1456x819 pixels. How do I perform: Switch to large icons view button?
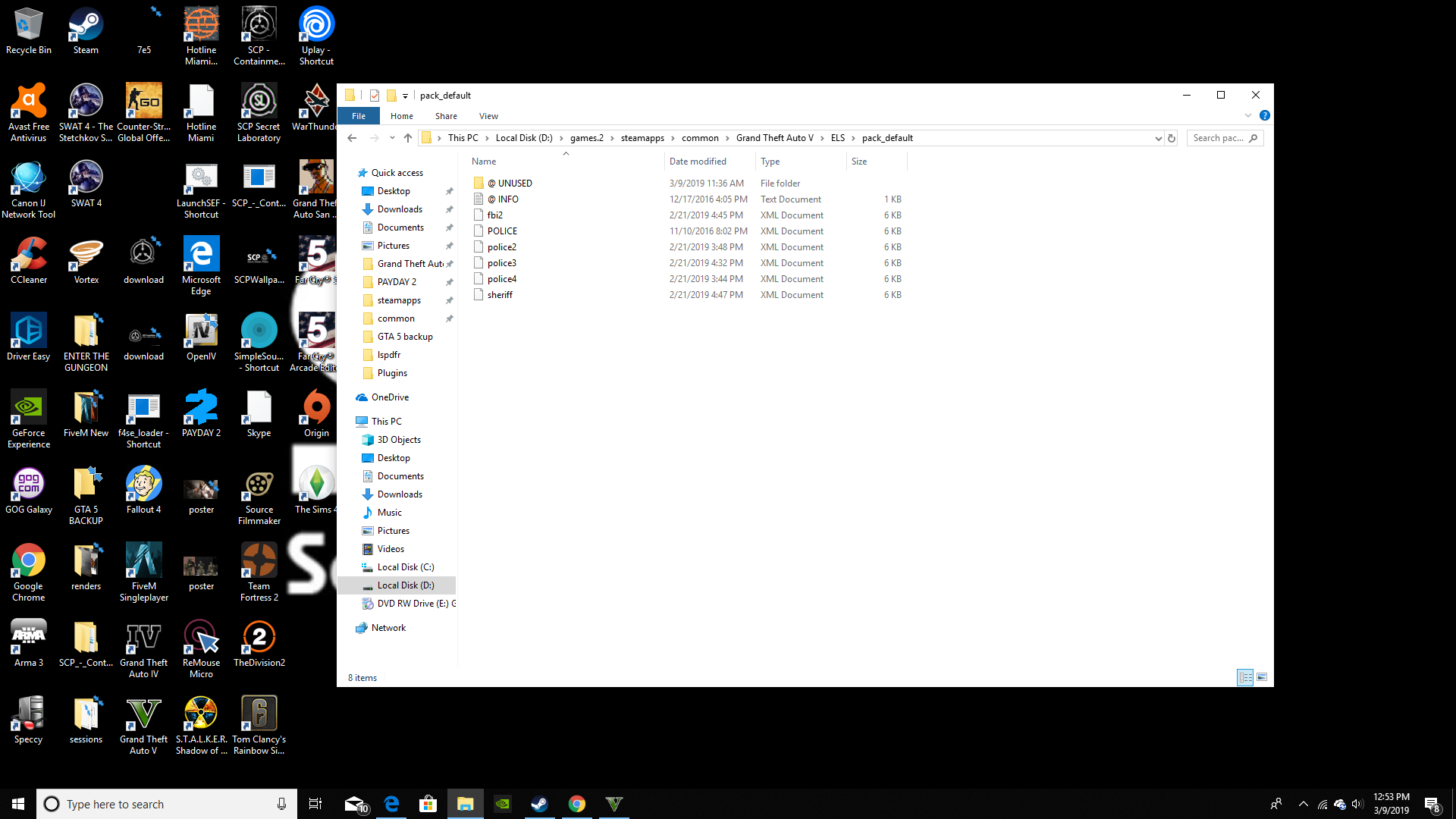coord(1262,677)
